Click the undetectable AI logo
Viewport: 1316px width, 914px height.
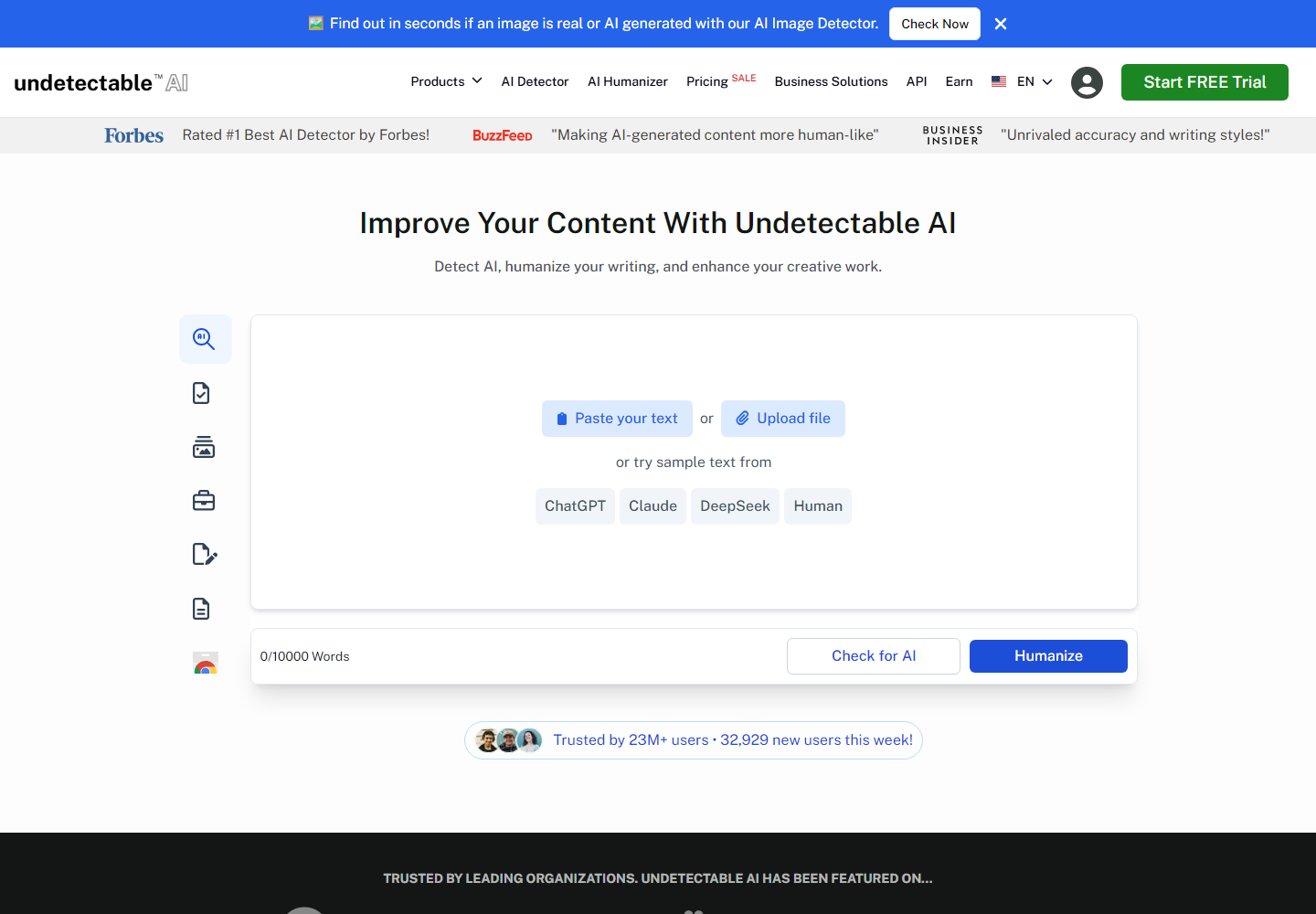tap(101, 82)
